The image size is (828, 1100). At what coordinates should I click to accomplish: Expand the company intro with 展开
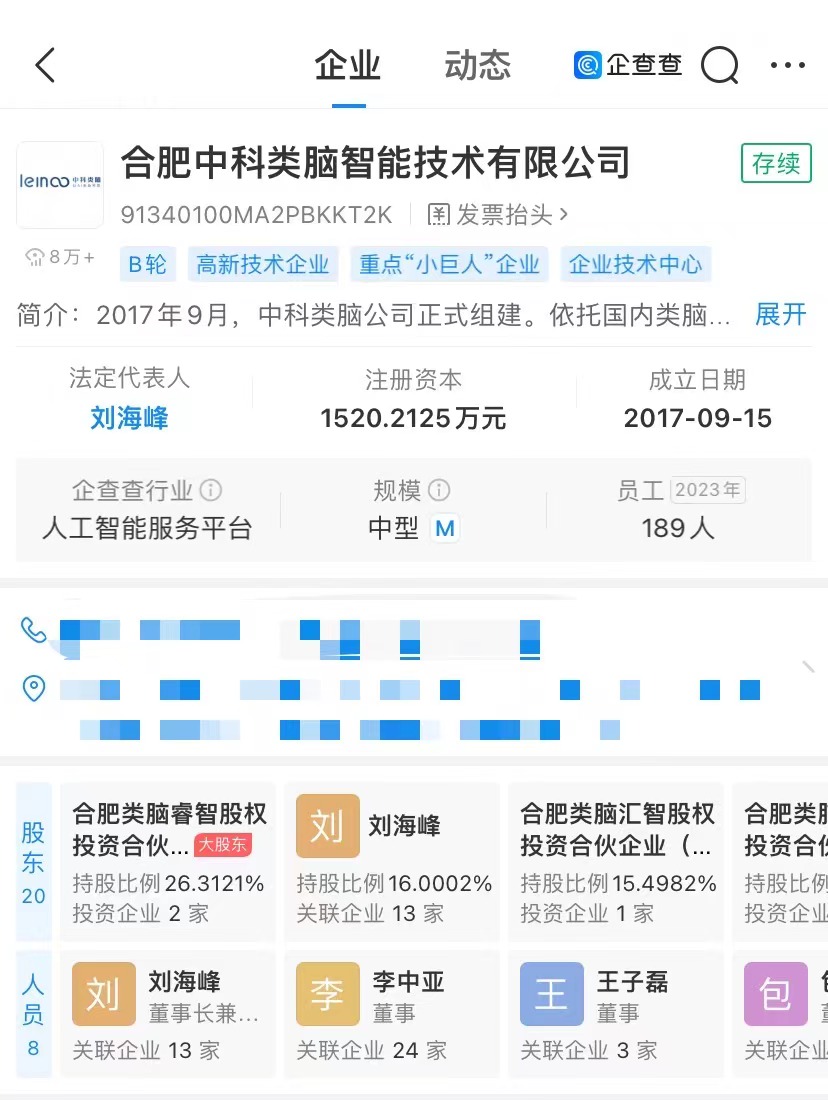point(781,314)
